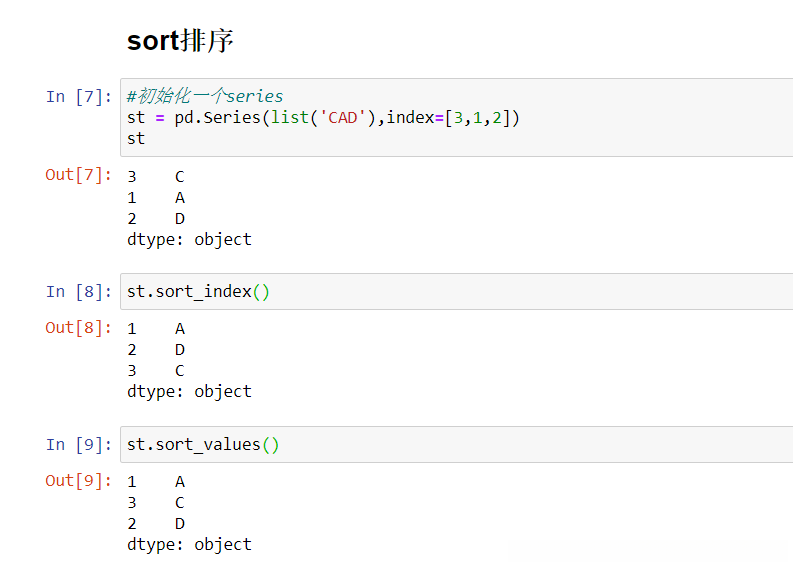This screenshot has width=793, height=571.
Task: Place cursor in the pd.Series assignment line
Action: 323,117
